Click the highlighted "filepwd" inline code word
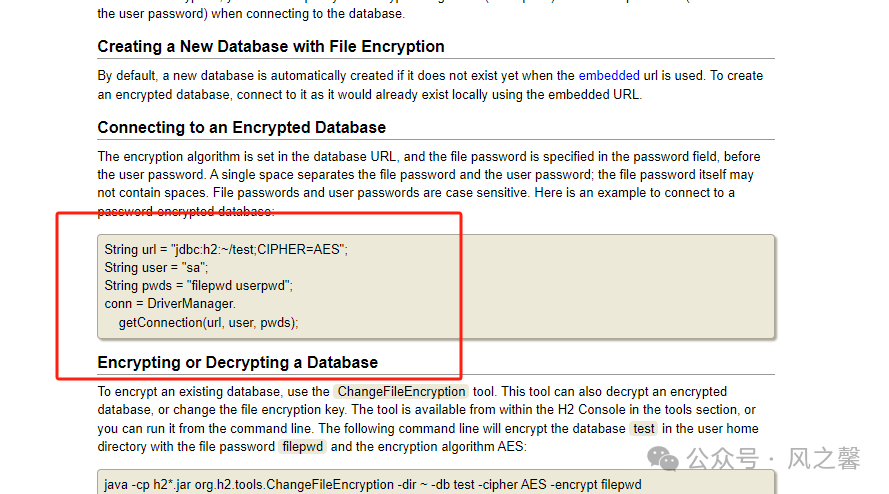This screenshot has height=494, width=889. coord(303,446)
